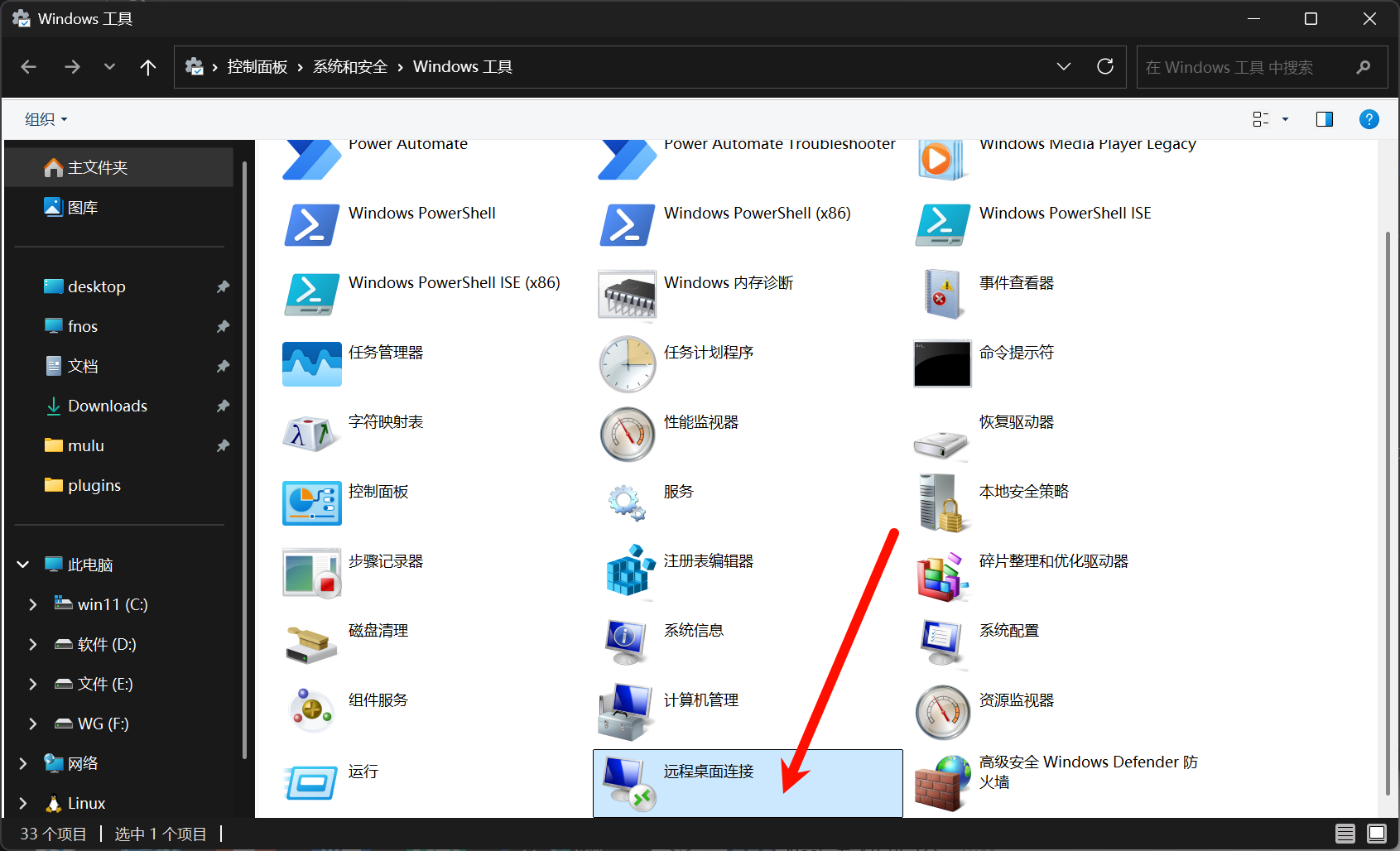Image resolution: width=1400 pixels, height=851 pixels.
Task: Switch to large icons view in status bar
Action: tap(1377, 834)
